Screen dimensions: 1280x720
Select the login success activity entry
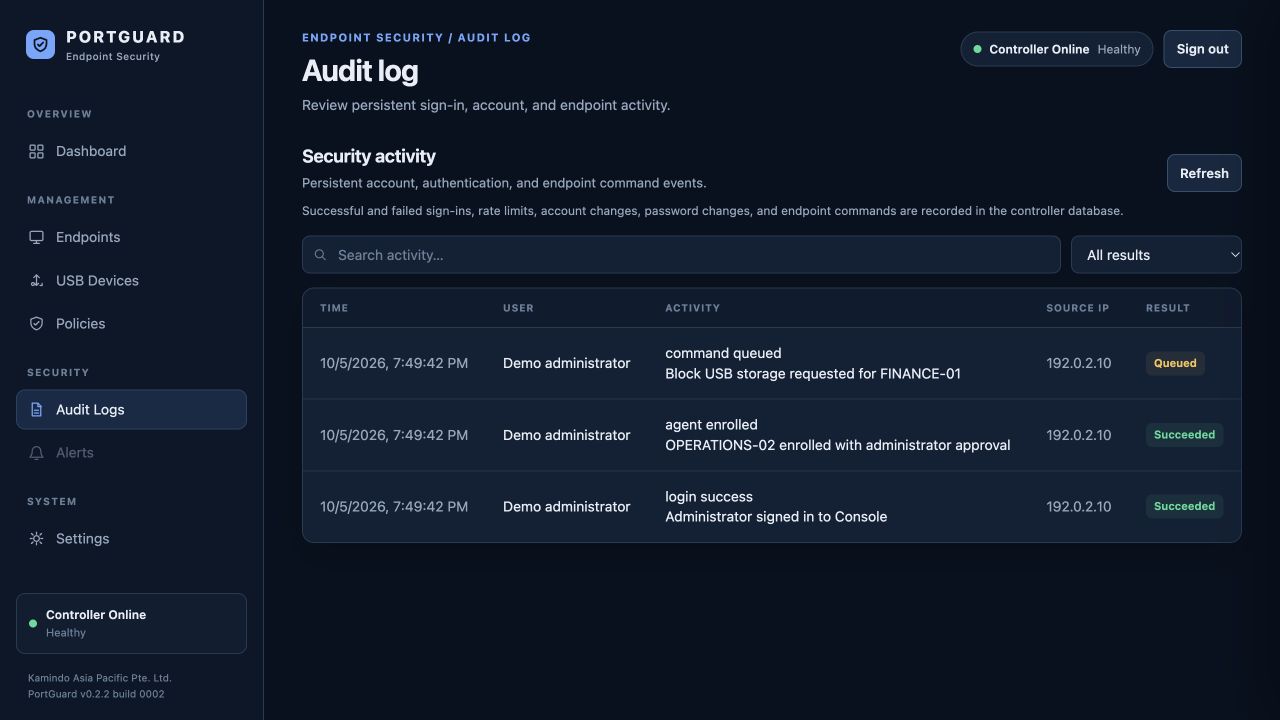[771, 507]
